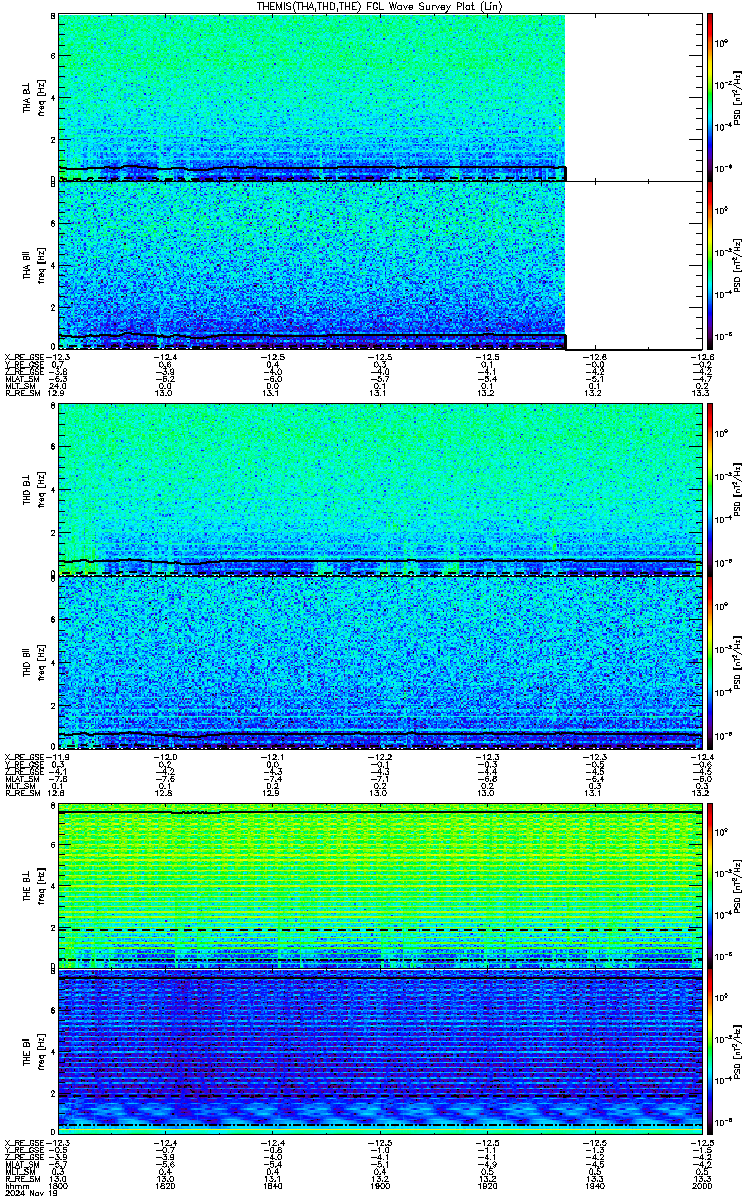Screen dimensions: 750x1200
Task: Click the 1920 time tick label
Action: (x=486, y=1186)
